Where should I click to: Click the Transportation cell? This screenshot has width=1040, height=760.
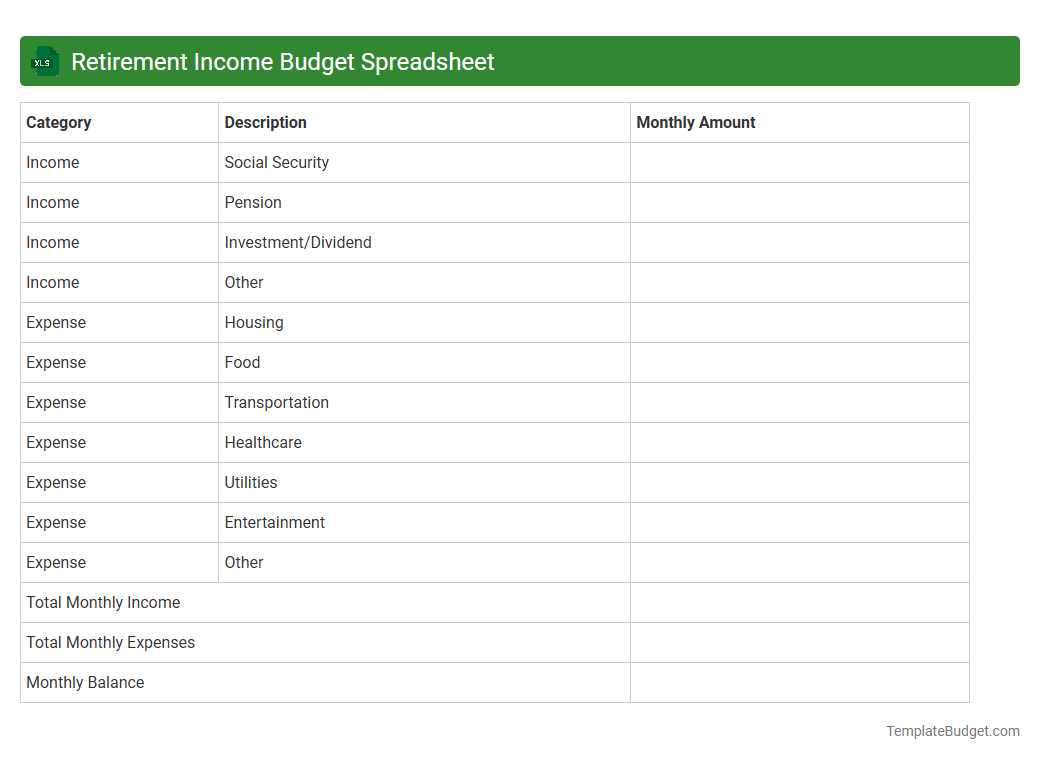tap(277, 402)
